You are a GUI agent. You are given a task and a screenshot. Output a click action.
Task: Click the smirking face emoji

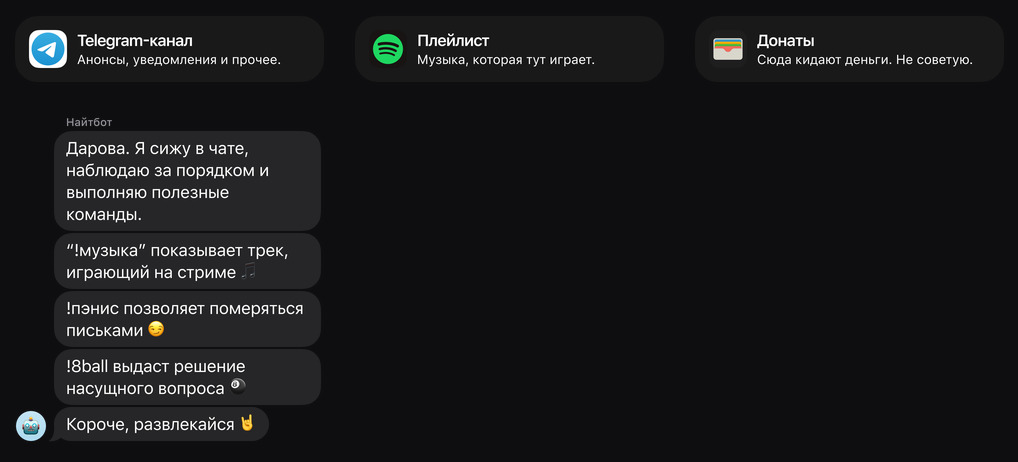[x=156, y=329]
